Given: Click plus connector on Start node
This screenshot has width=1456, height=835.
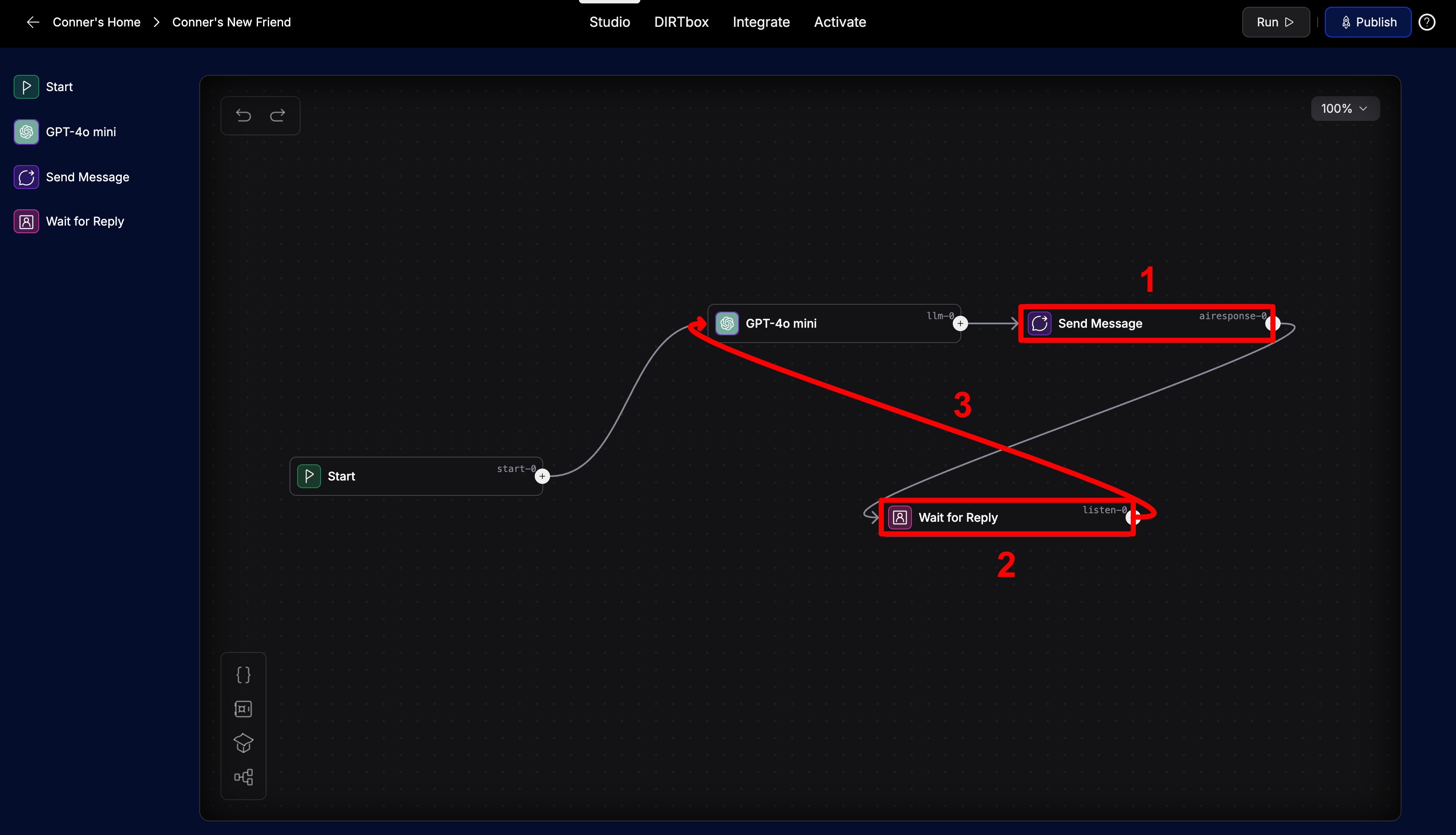Looking at the screenshot, I should [x=542, y=476].
